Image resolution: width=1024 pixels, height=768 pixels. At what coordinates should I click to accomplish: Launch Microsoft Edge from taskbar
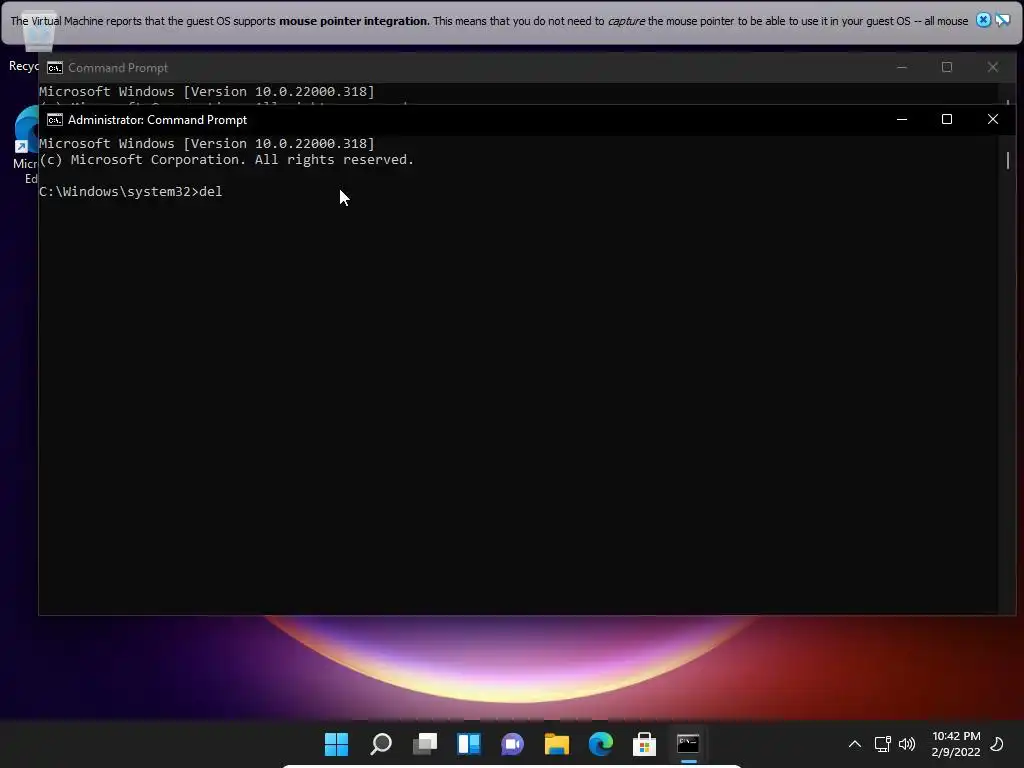click(601, 743)
